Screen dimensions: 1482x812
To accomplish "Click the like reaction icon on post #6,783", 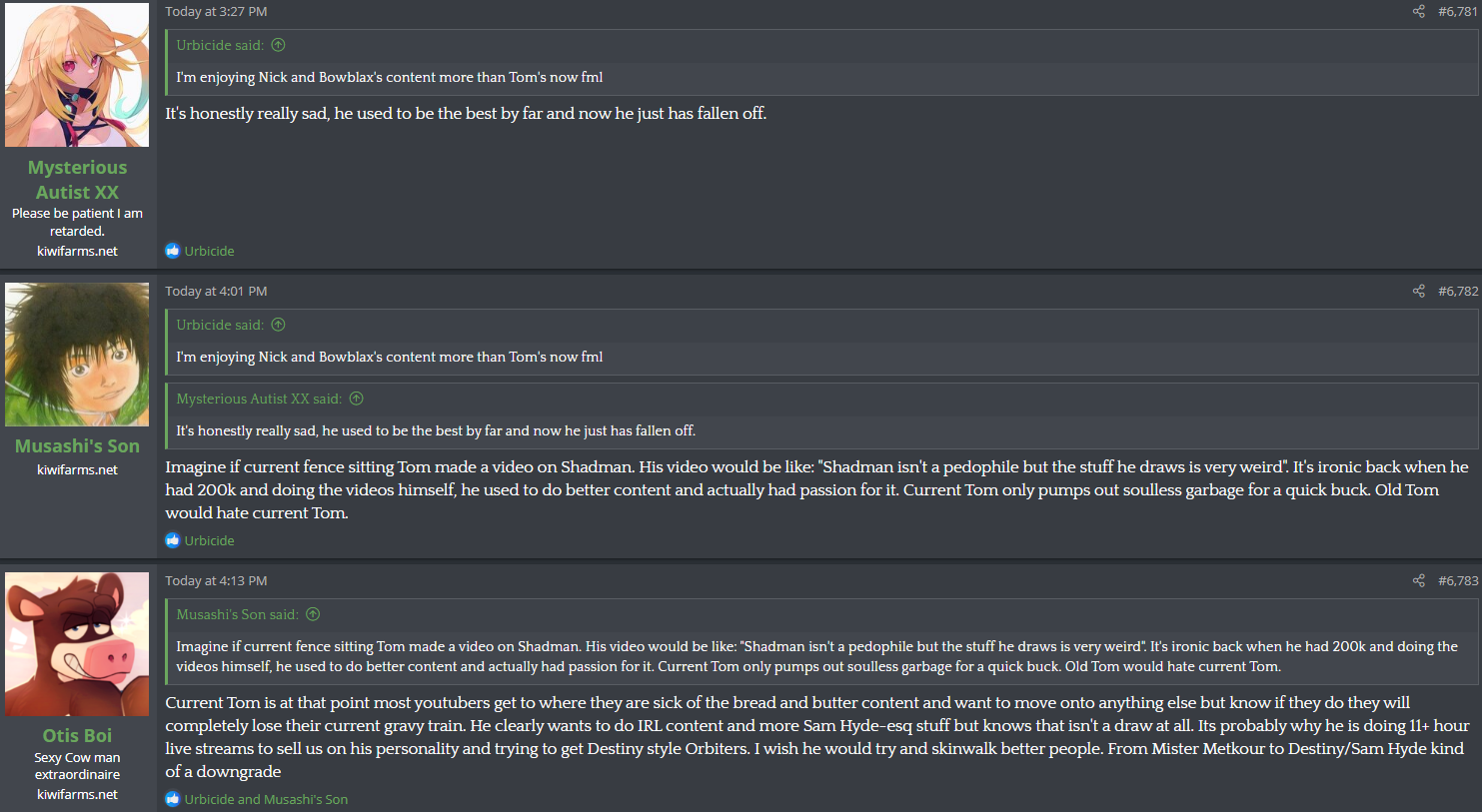I will 173,799.
